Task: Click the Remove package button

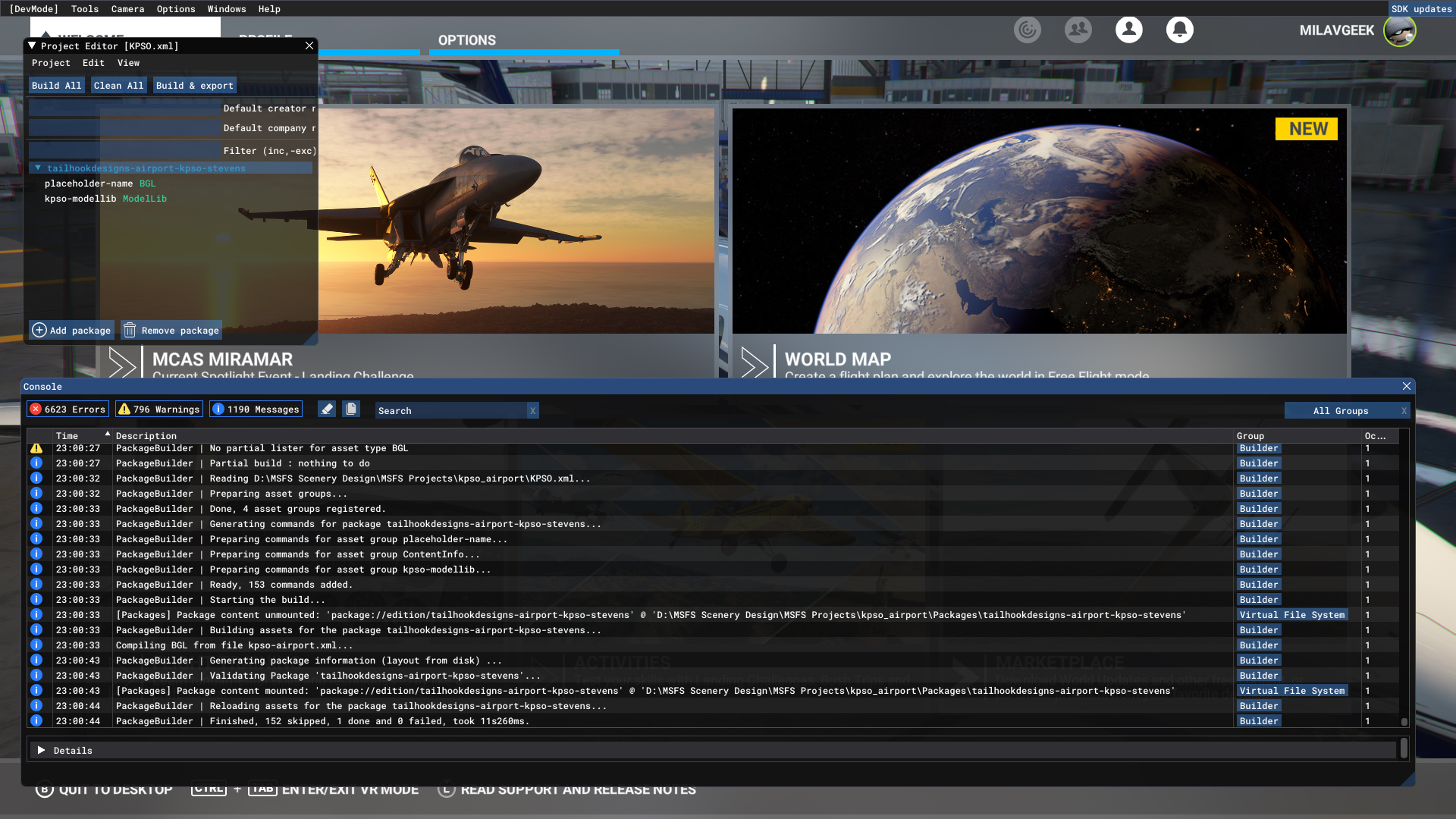Action: [171, 331]
